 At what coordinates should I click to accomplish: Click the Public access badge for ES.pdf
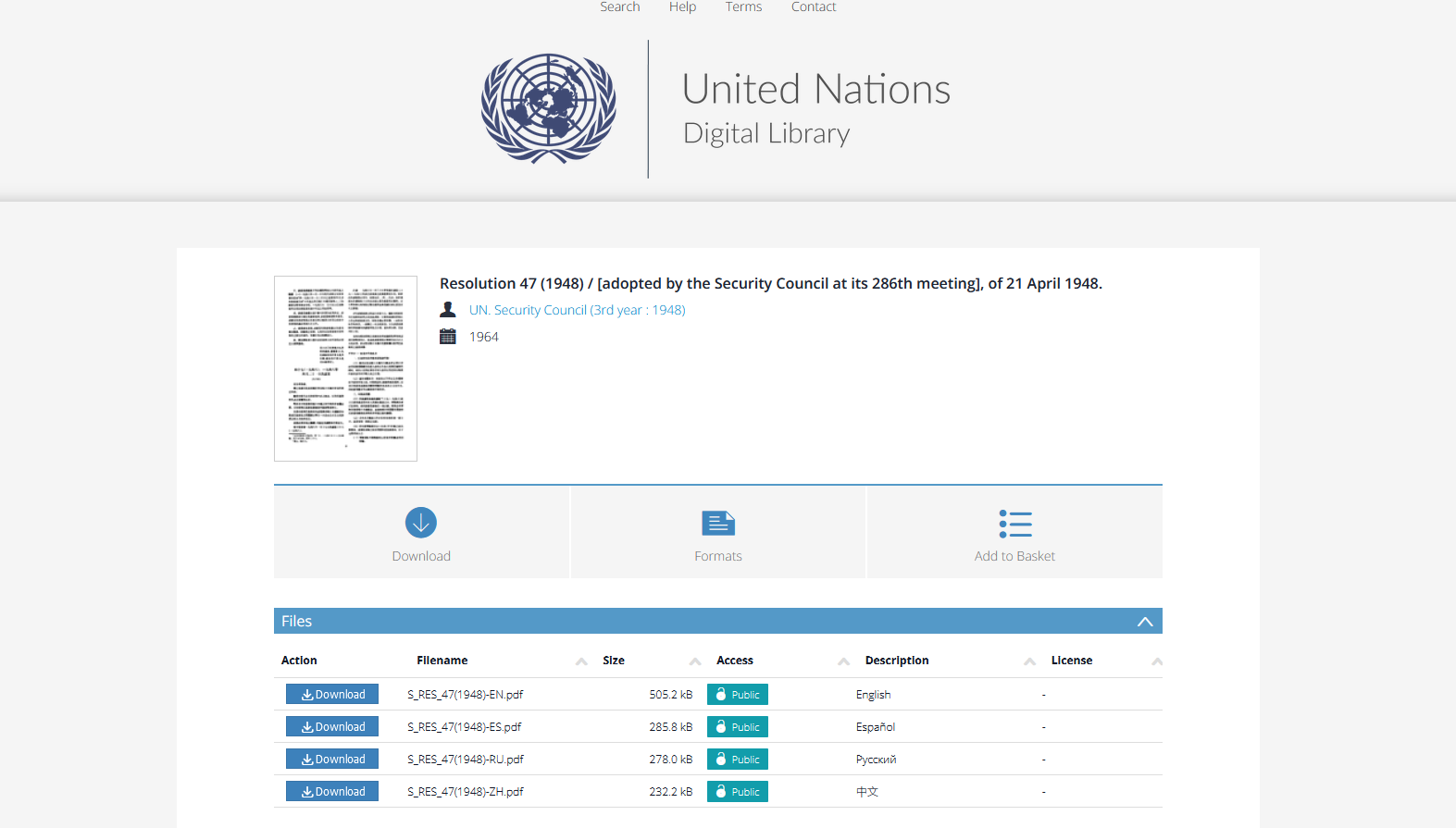pyautogui.click(x=738, y=727)
